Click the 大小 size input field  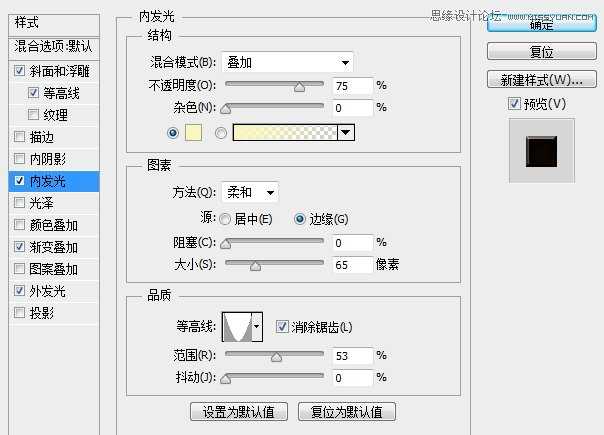(x=352, y=265)
